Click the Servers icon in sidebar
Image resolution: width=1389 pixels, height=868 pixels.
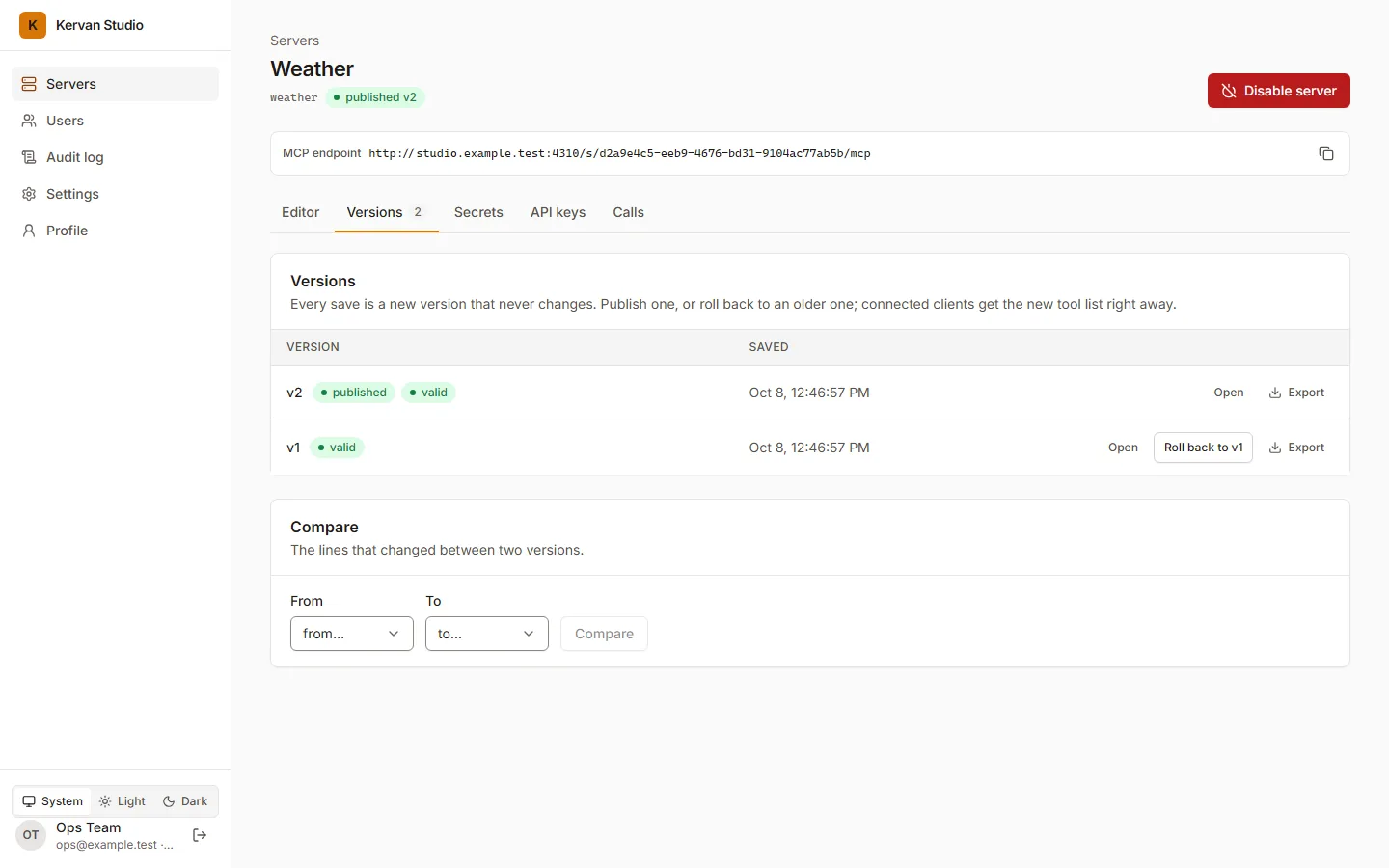29,84
